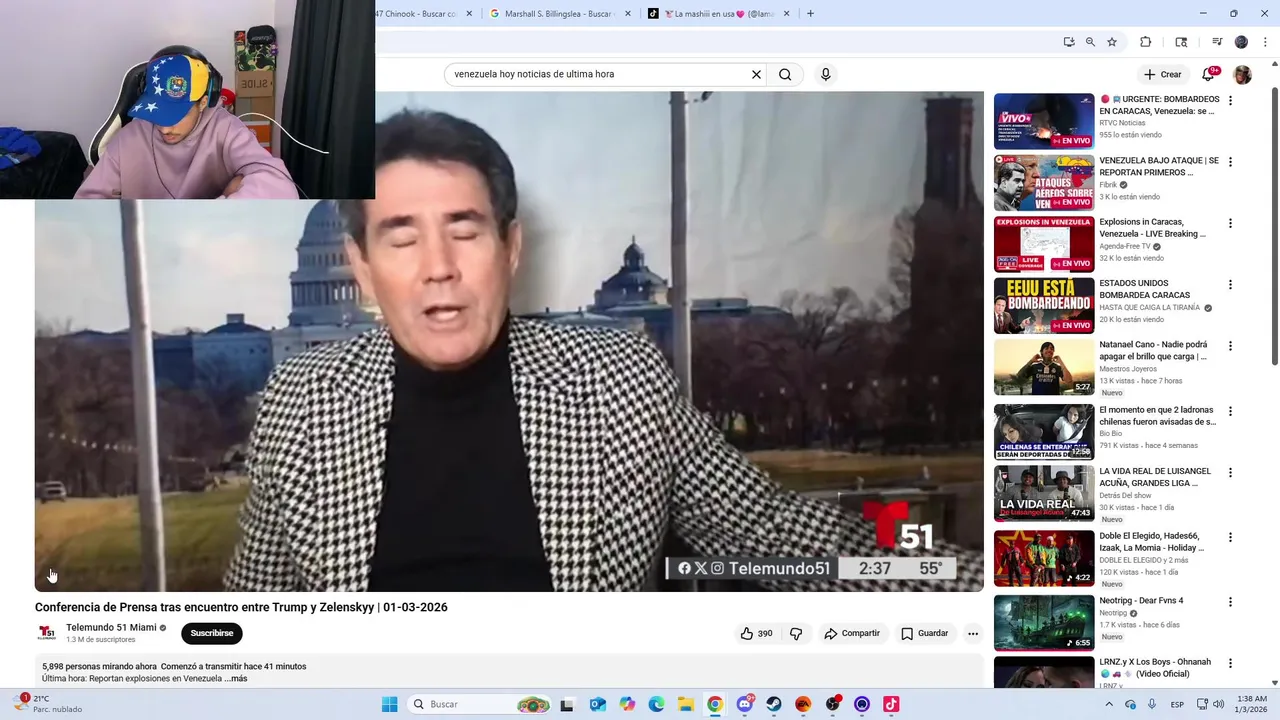This screenshot has height=720, width=1280.
Task: Start voice search with the microphone icon
Action: pos(825,74)
